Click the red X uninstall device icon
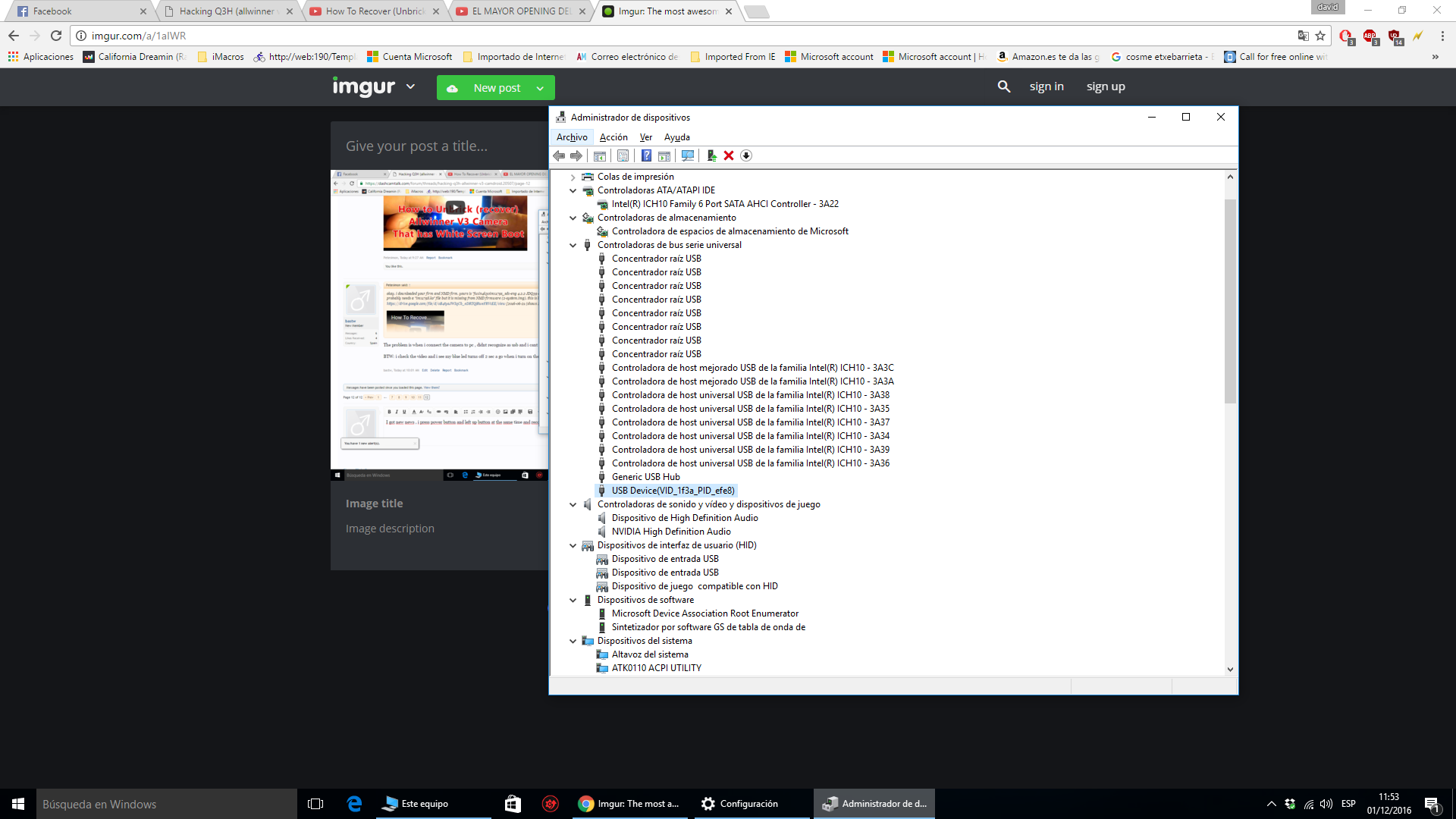Screen dimensions: 1456x819 [729, 155]
